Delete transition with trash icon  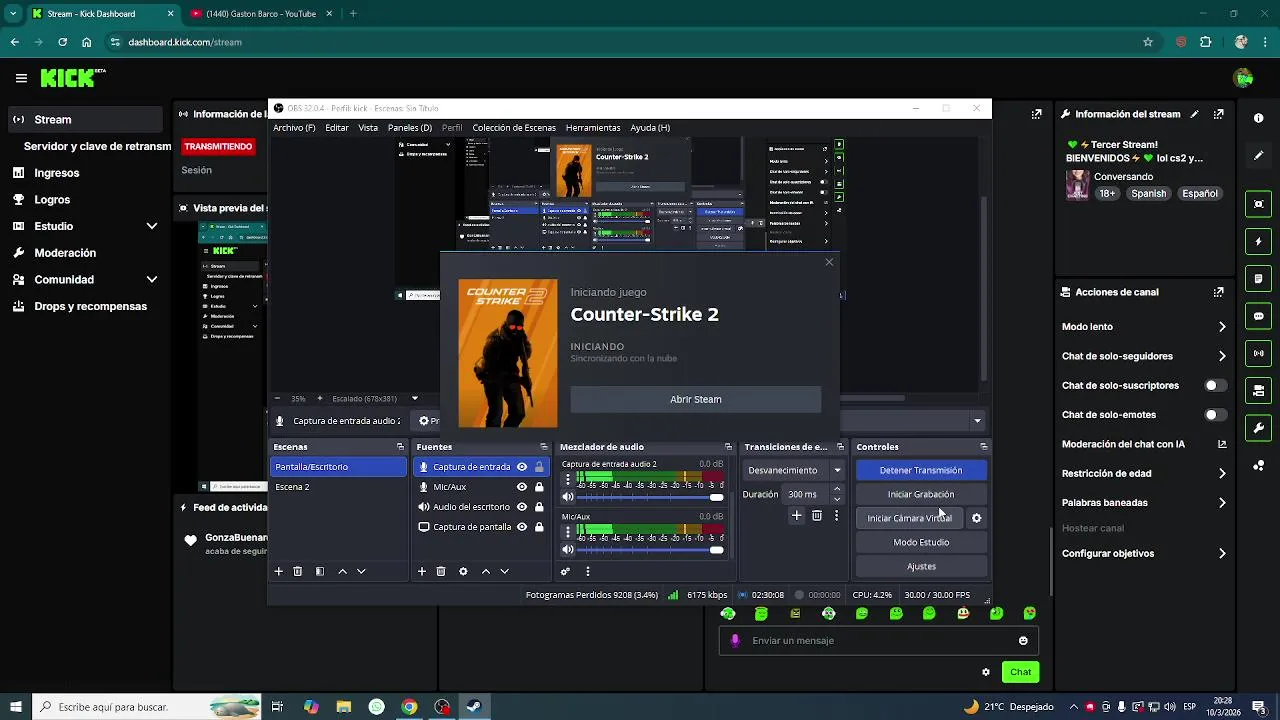pyautogui.click(x=817, y=515)
